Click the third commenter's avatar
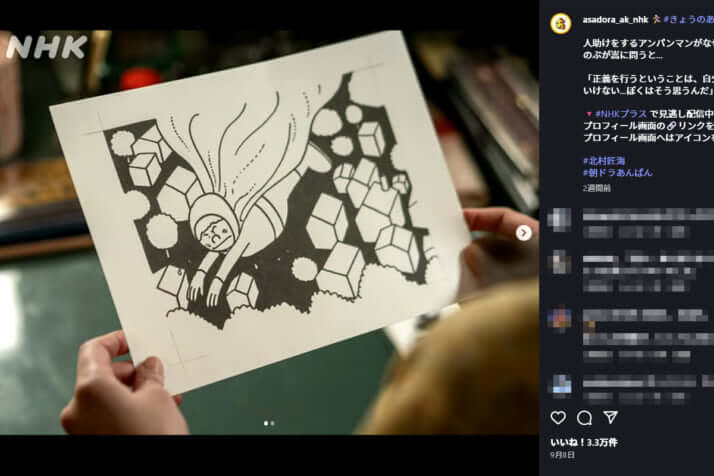The image size is (714, 476). tap(561, 320)
